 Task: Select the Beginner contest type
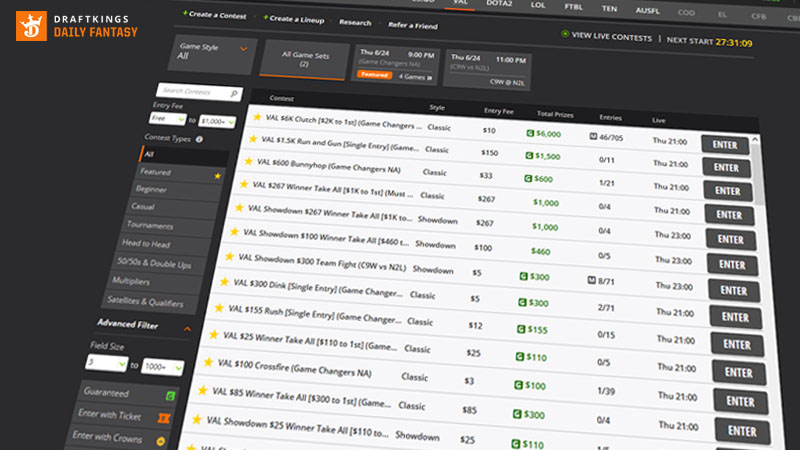[x=178, y=190]
